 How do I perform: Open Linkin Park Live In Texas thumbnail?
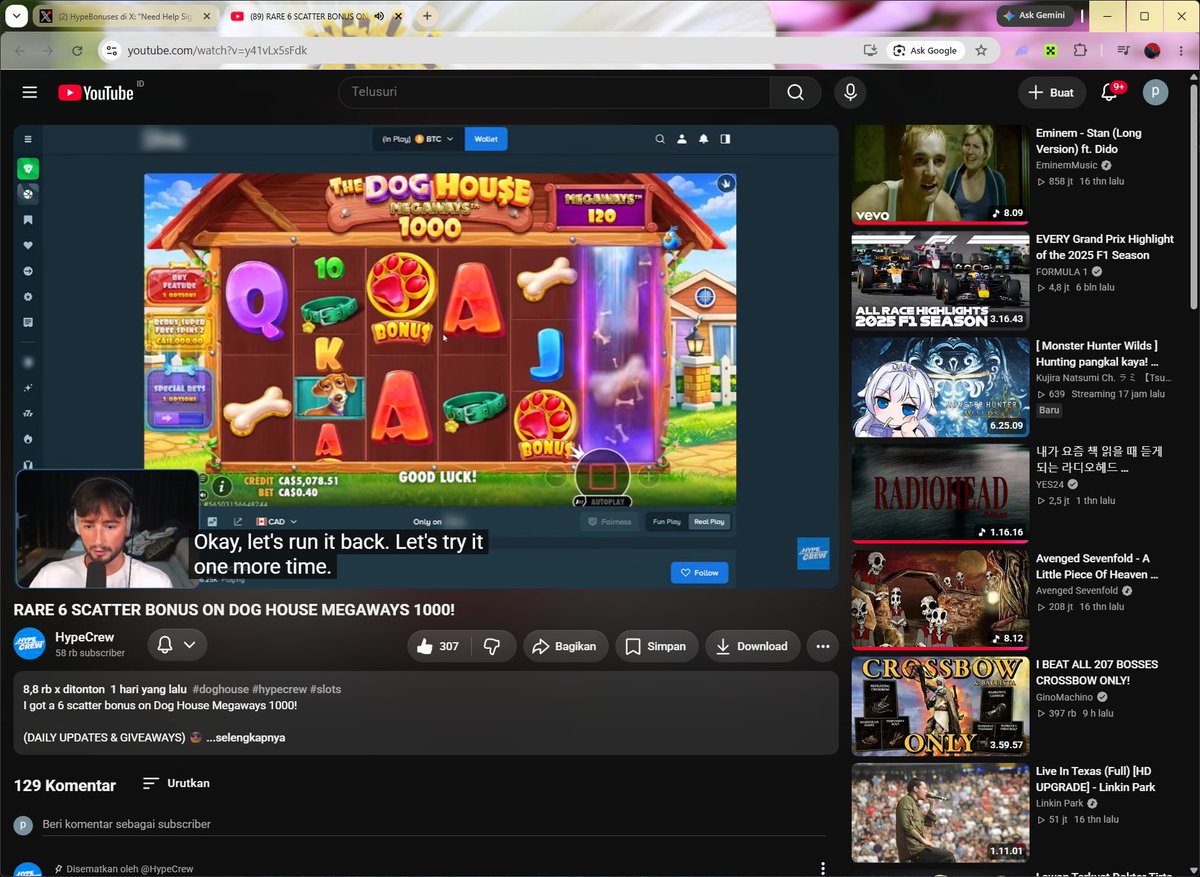click(x=940, y=812)
